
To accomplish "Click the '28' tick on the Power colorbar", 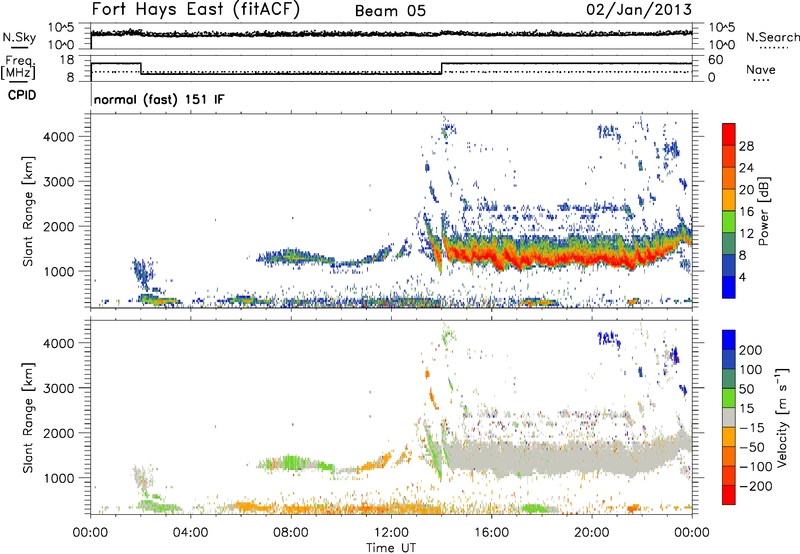I will 746,146.
